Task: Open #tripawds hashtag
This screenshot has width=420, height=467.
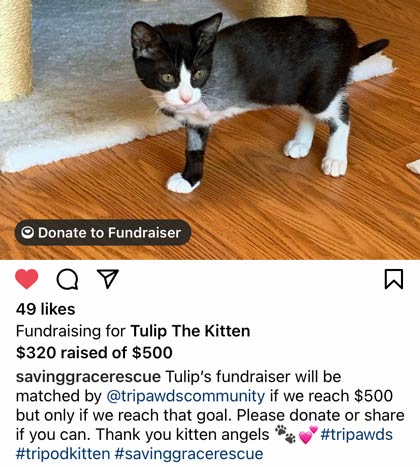Action: tap(356, 435)
